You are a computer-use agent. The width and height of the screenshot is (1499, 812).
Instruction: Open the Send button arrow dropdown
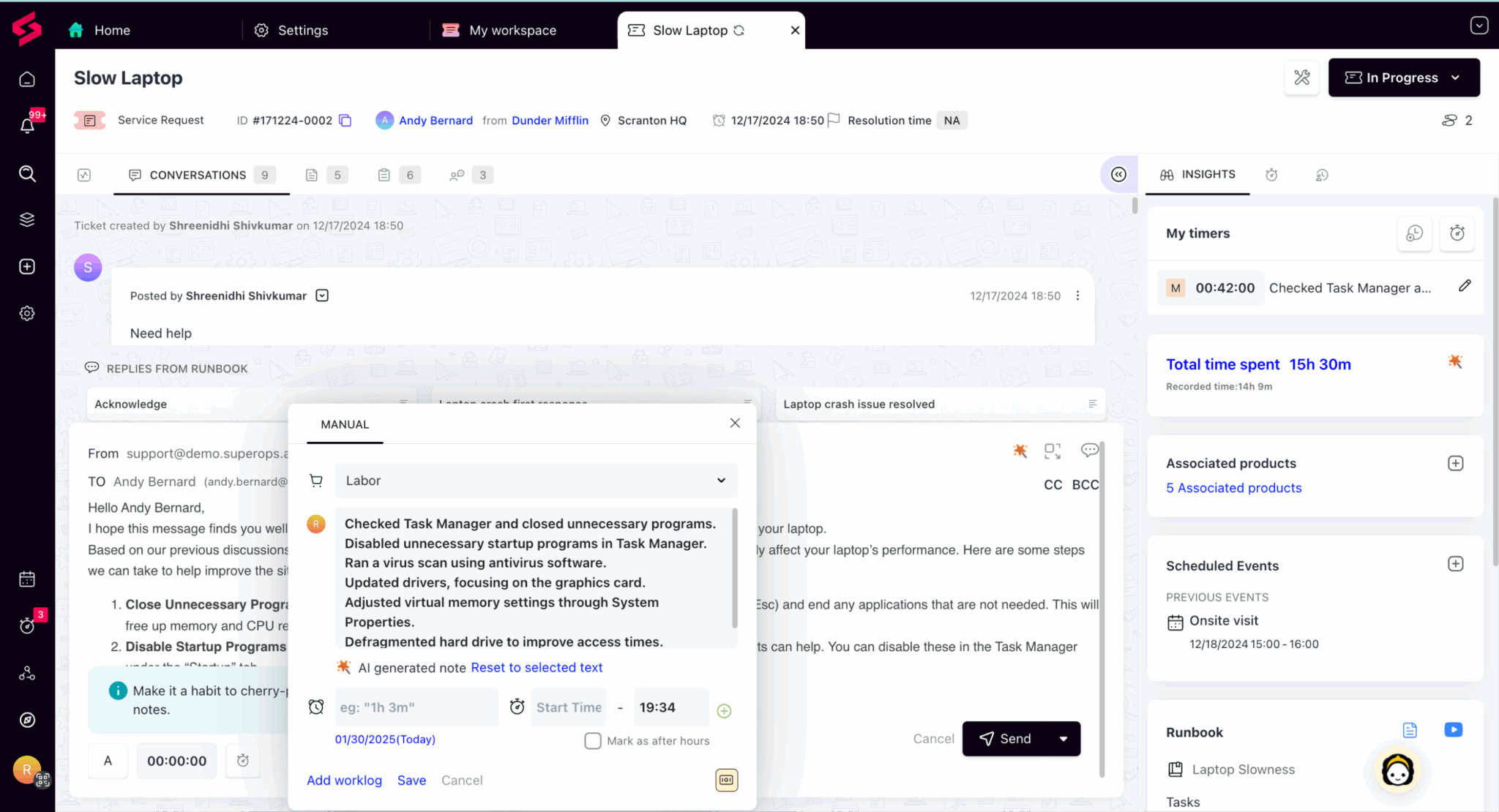pyautogui.click(x=1063, y=739)
